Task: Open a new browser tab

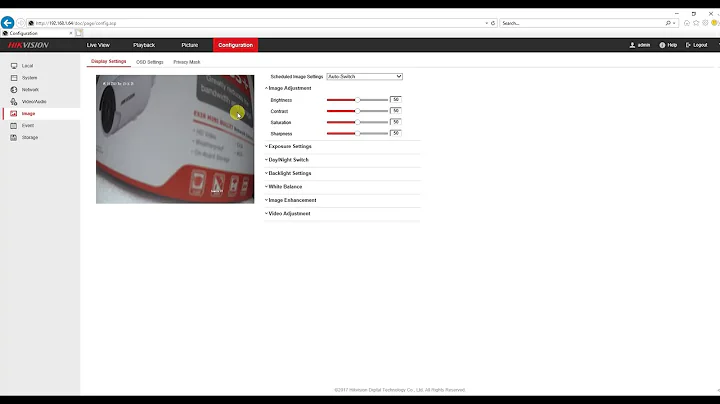Action: pyautogui.click(x=79, y=33)
